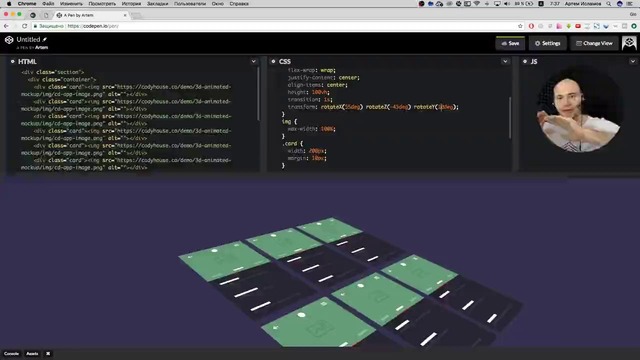
Task: Click the 'max-width: 100%' CSS line
Action: [312, 129]
